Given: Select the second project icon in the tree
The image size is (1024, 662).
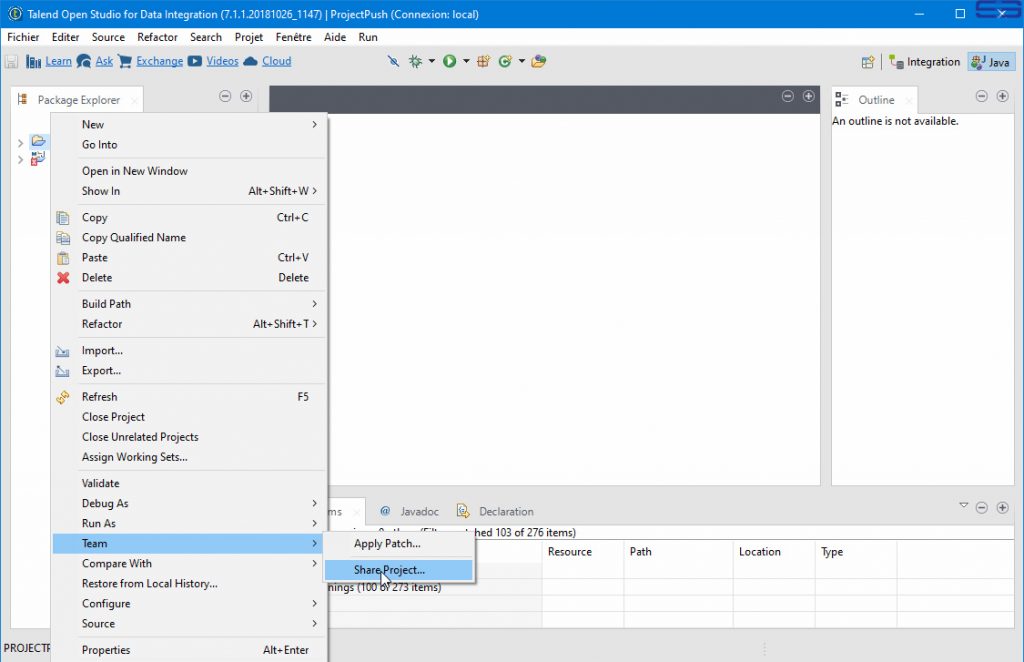Looking at the screenshot, I should pos(38,159).
